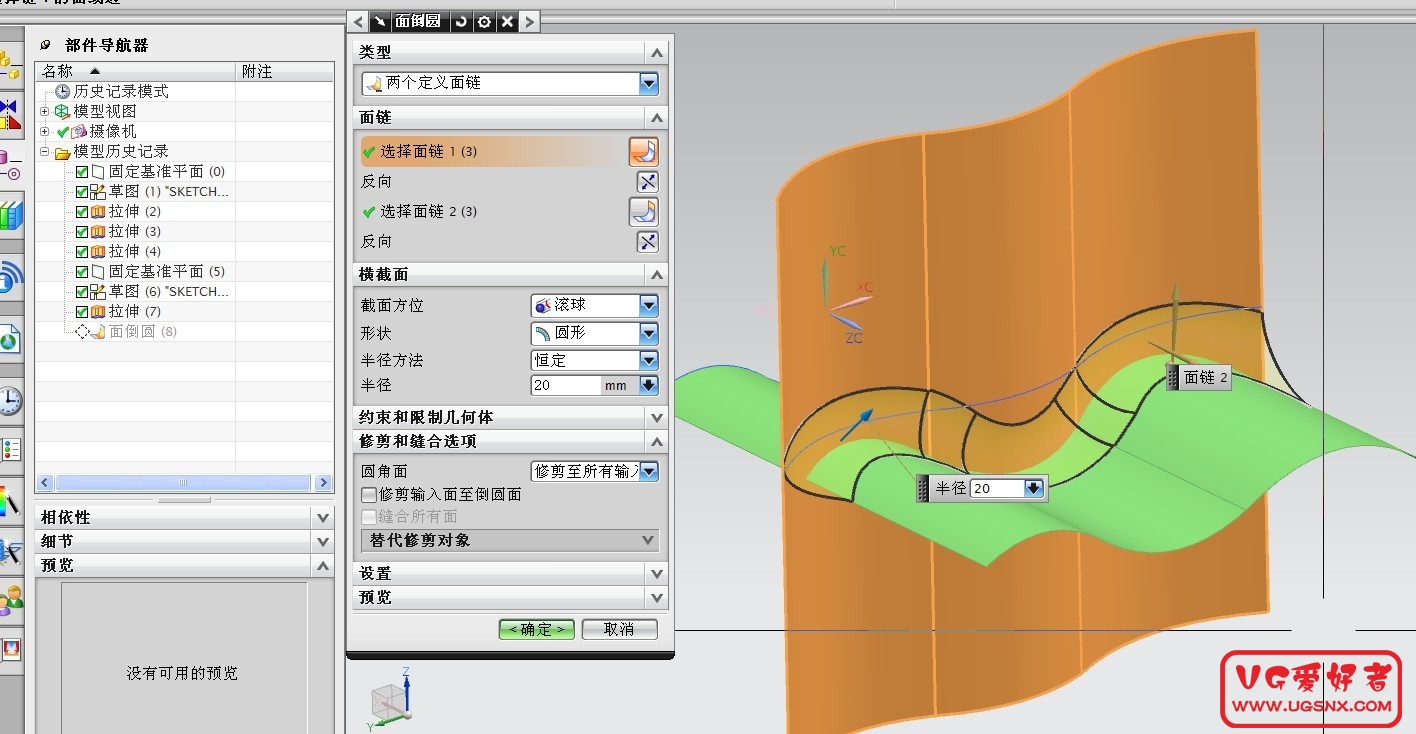Viewport: 1416px width, 734px height.
Task: Open the 半径 mm arrow menu in dialog
Action: pyautogui.click(x=648, y=385)
